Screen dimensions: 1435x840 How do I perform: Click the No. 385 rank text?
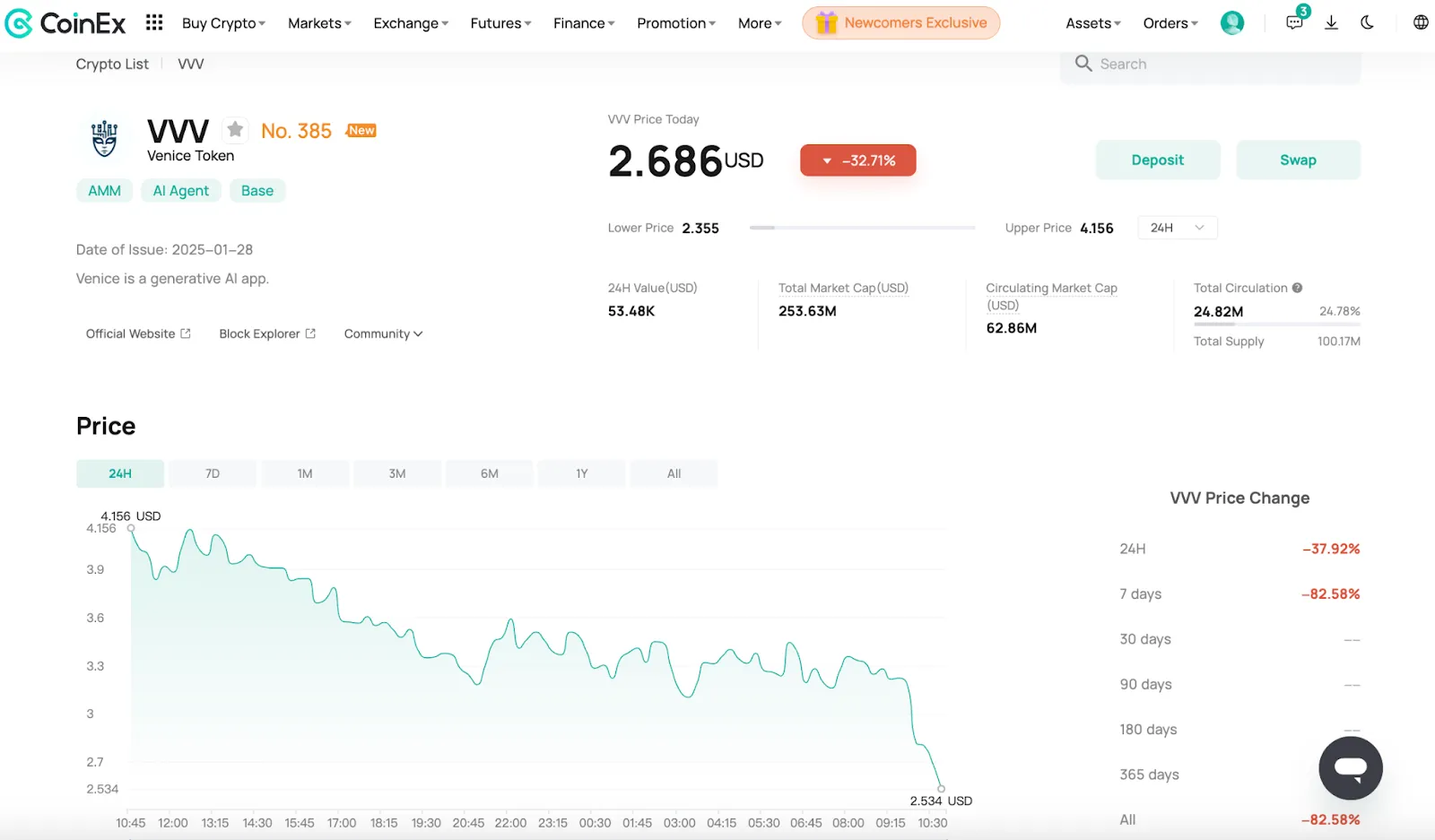(x=296, y=131)
